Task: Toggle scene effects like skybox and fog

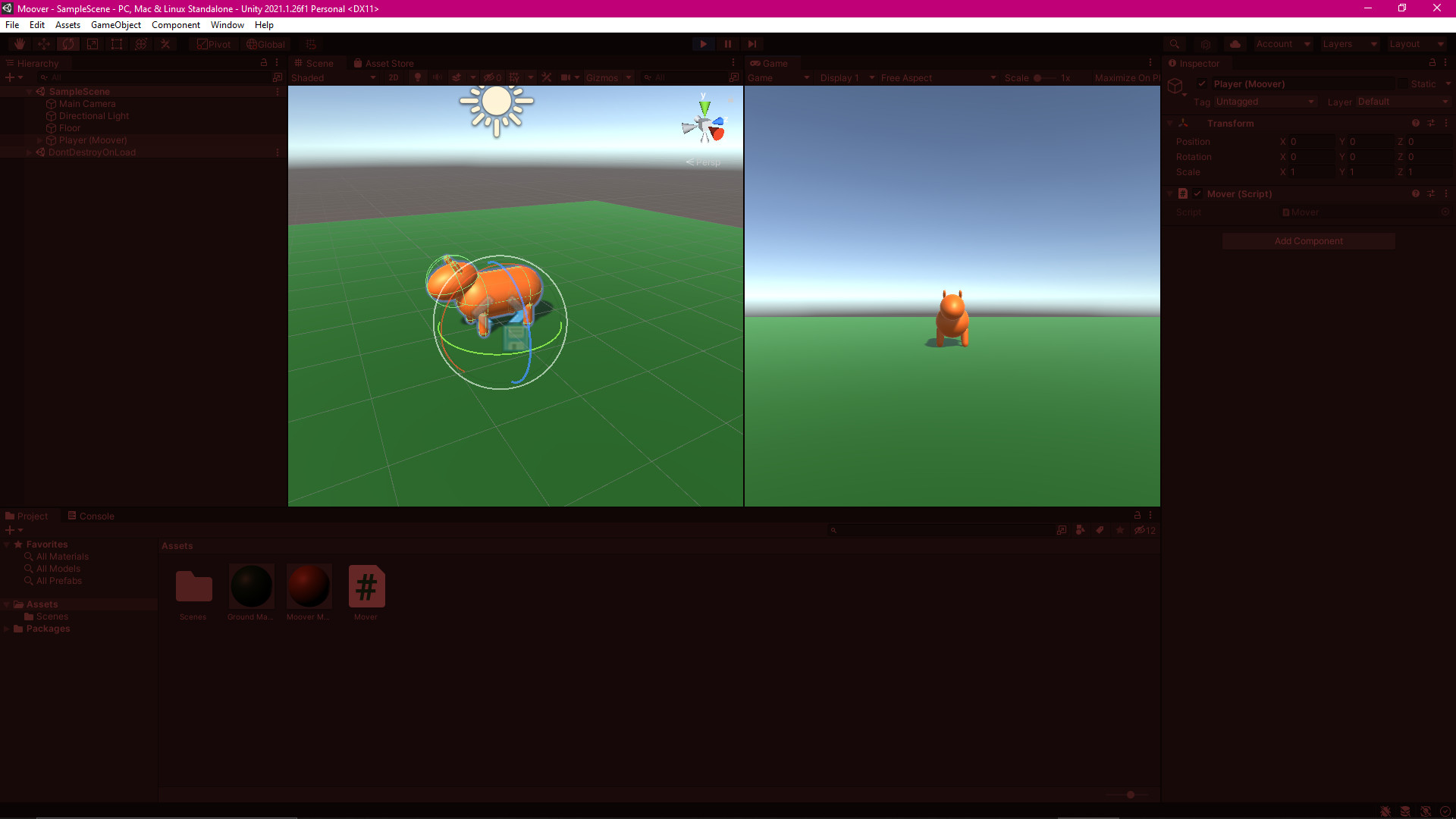Action: 457,77
